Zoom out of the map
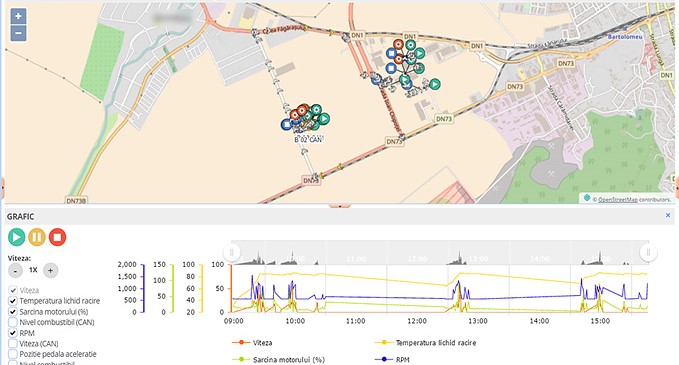Image resolution: width=679 pixels, height=365 pixels. [x=18, y=33]
